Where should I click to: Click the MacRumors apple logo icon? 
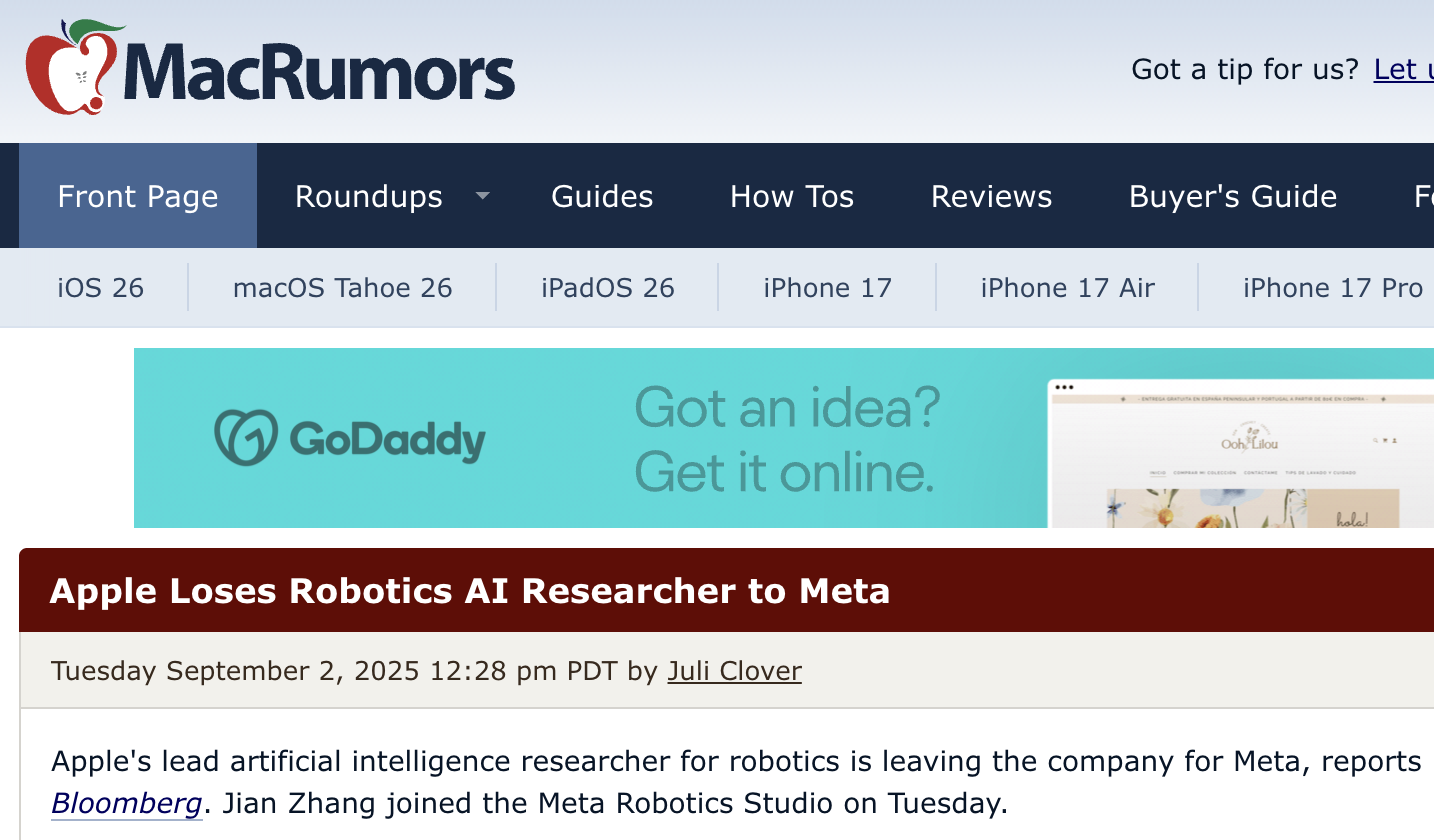[67, 67]
